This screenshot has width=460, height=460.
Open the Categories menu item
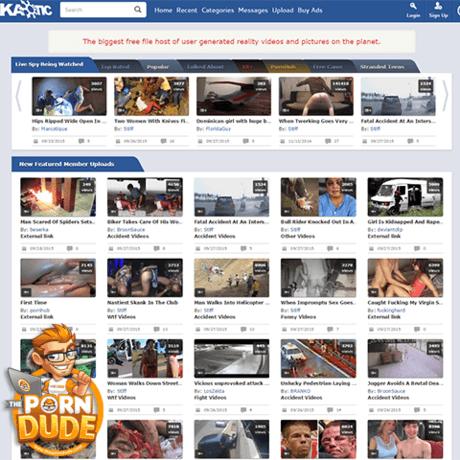(217, 10)
